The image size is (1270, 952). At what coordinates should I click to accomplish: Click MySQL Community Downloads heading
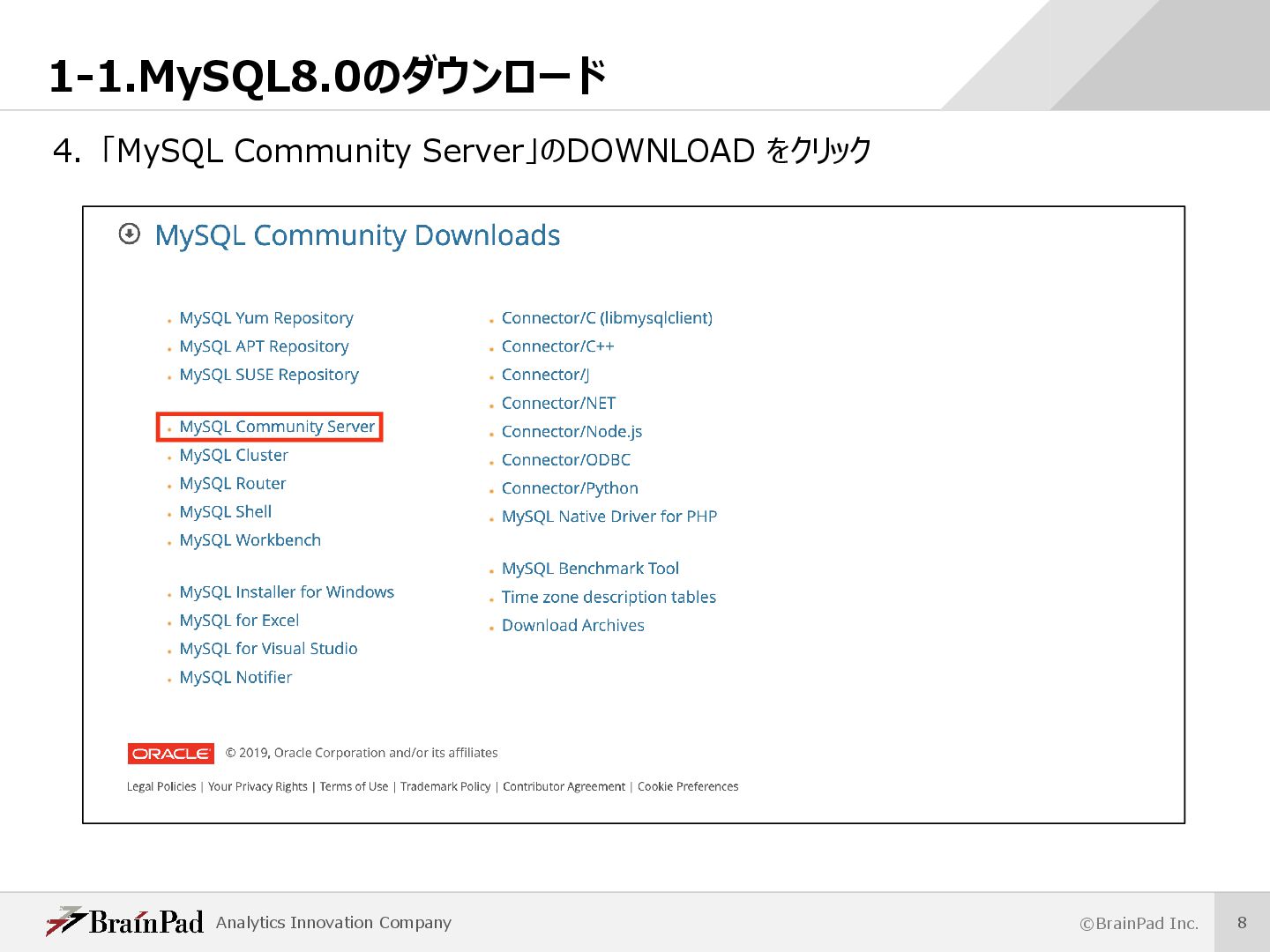[x=357, y=235]
